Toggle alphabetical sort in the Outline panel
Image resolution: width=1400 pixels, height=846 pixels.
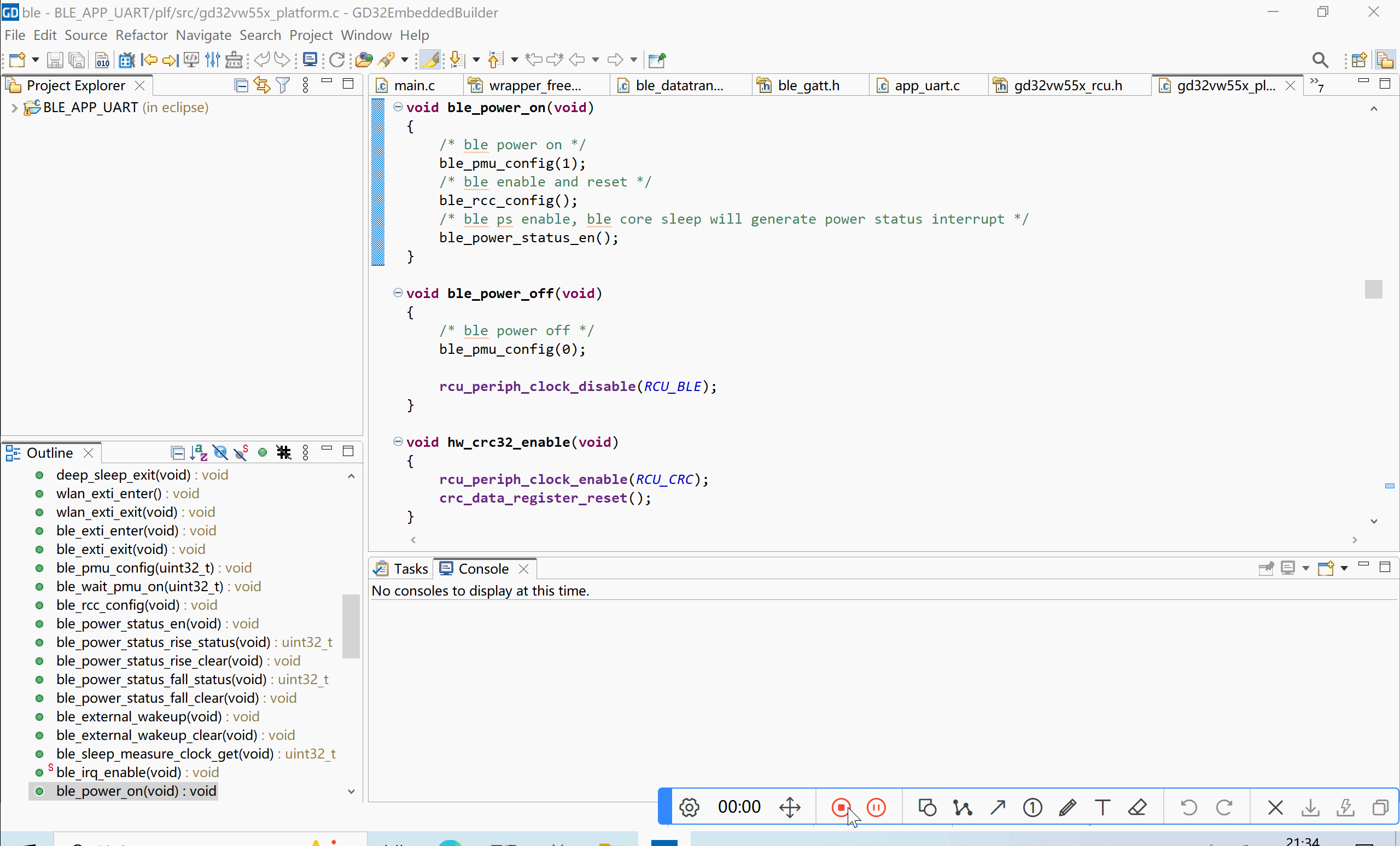click(199, 452)
